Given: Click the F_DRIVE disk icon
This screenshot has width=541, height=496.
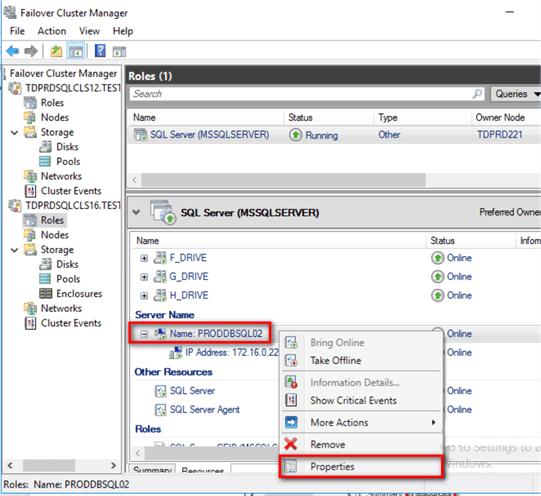Looking at the screenshot, I should click(x=160, y=258).
